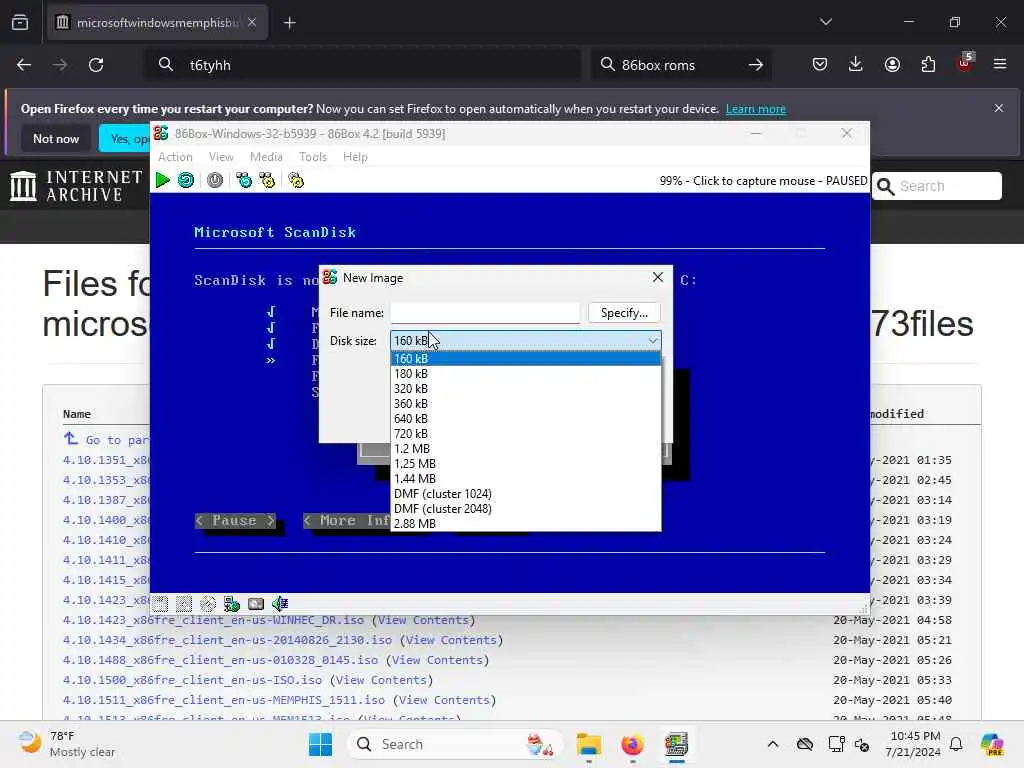The image size is (1024, 768).
Task: Click the File name input field
Action: point(485,313)
